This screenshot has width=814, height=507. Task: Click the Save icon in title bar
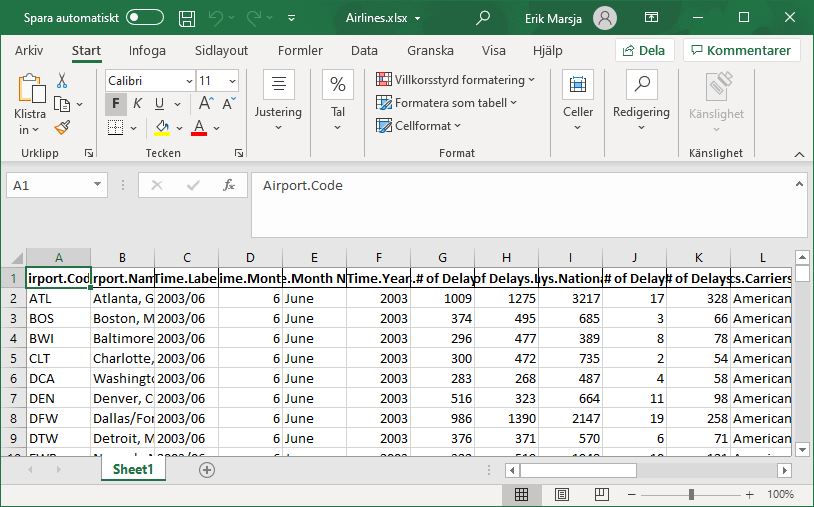[x=187, y=17]
